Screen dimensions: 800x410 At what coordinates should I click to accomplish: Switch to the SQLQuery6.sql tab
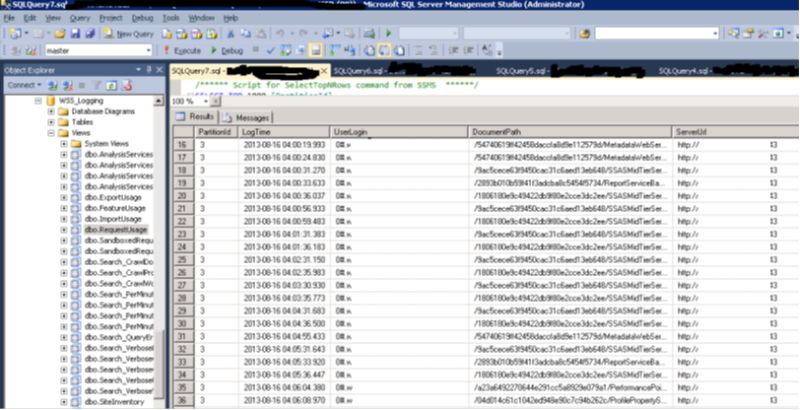point(405,71)
